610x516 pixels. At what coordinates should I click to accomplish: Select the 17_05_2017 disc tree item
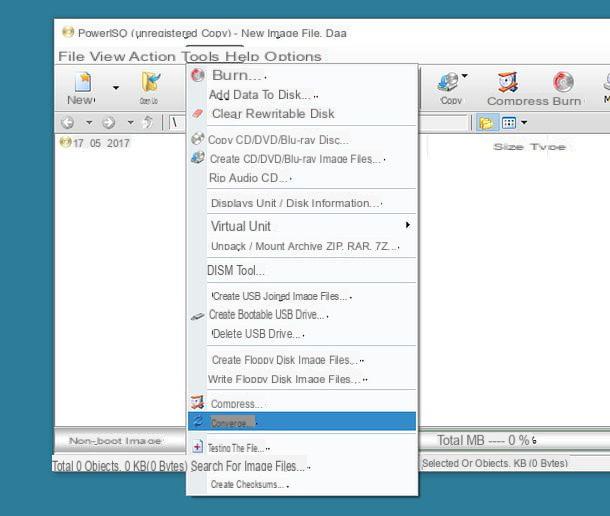pyautogui.click(x=95, y=143)
